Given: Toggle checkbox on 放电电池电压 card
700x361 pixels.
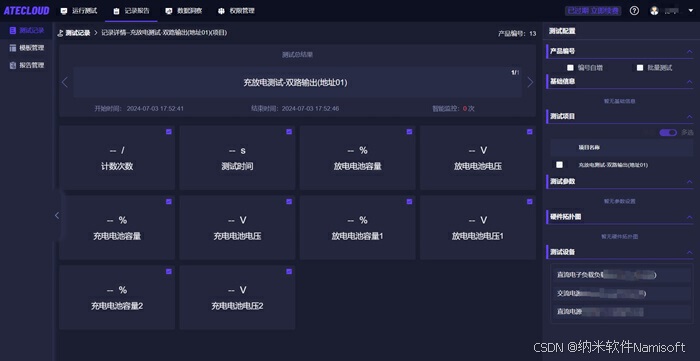Looking at the screenshot, I should [529, 132].
